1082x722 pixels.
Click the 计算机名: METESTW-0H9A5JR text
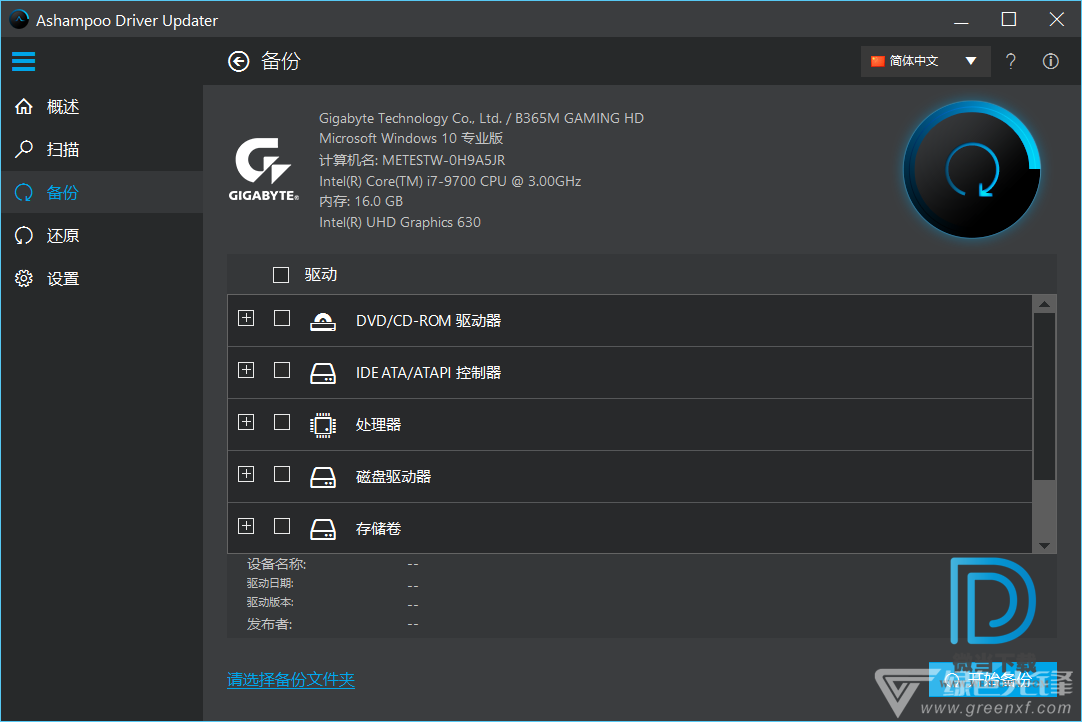pos(412,160)
